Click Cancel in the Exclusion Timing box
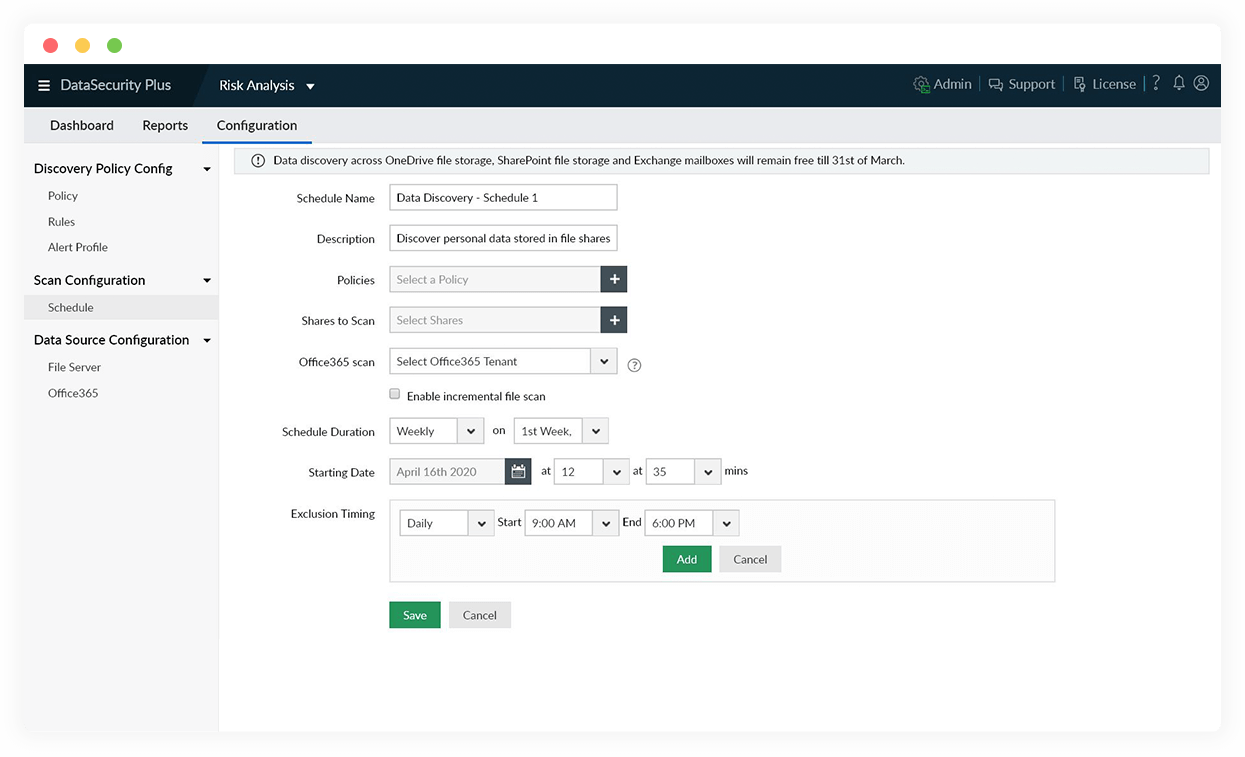 [x=750, y=559]
